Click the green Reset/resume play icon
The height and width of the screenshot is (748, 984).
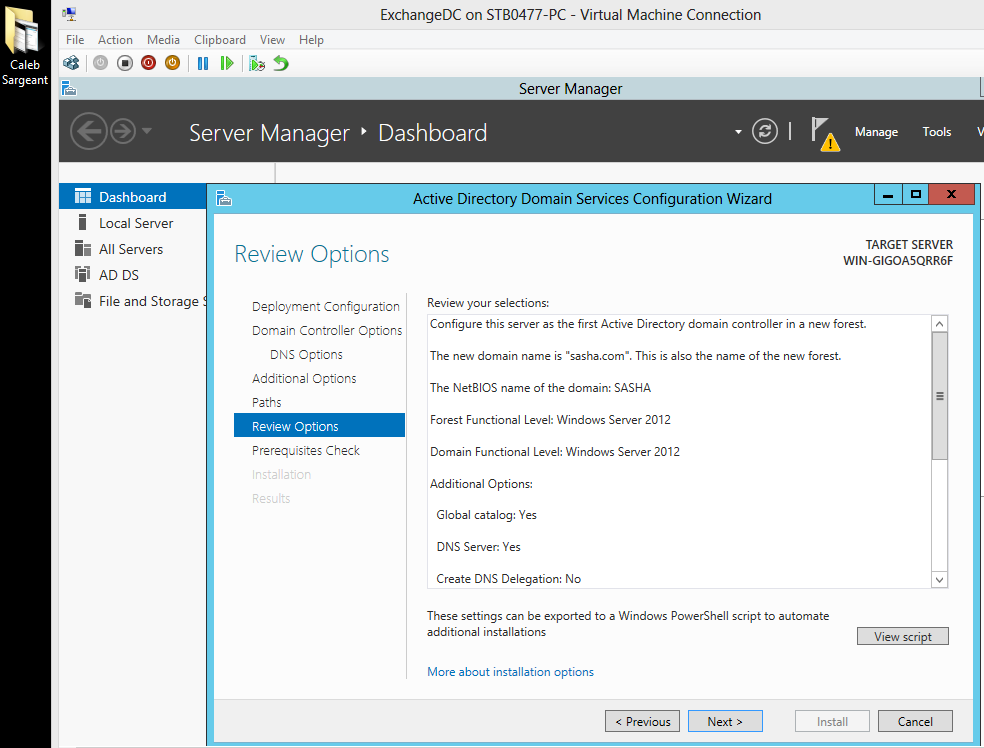(x=227, y=63)
